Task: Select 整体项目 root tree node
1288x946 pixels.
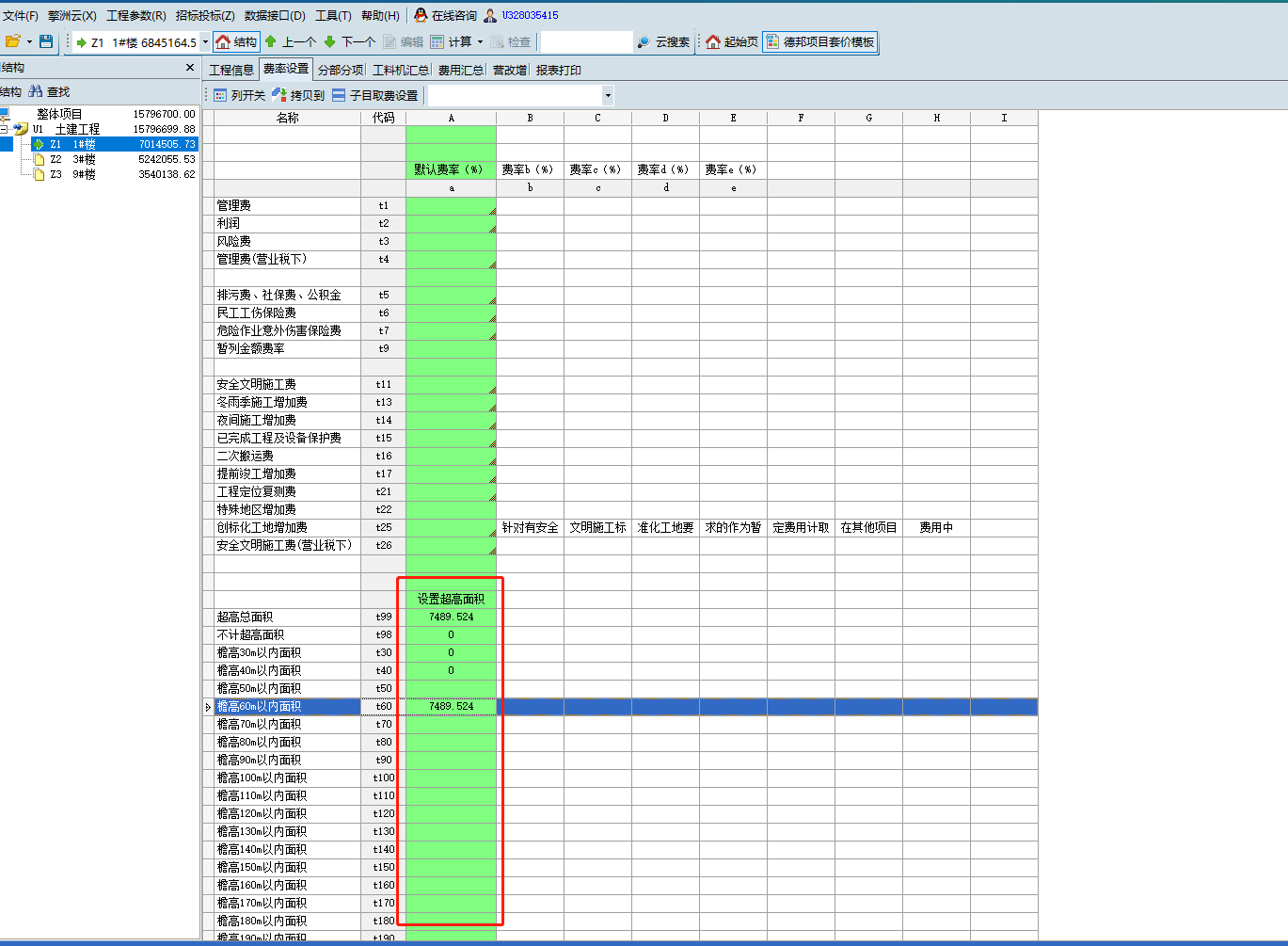Action: (x=59, y=114)
